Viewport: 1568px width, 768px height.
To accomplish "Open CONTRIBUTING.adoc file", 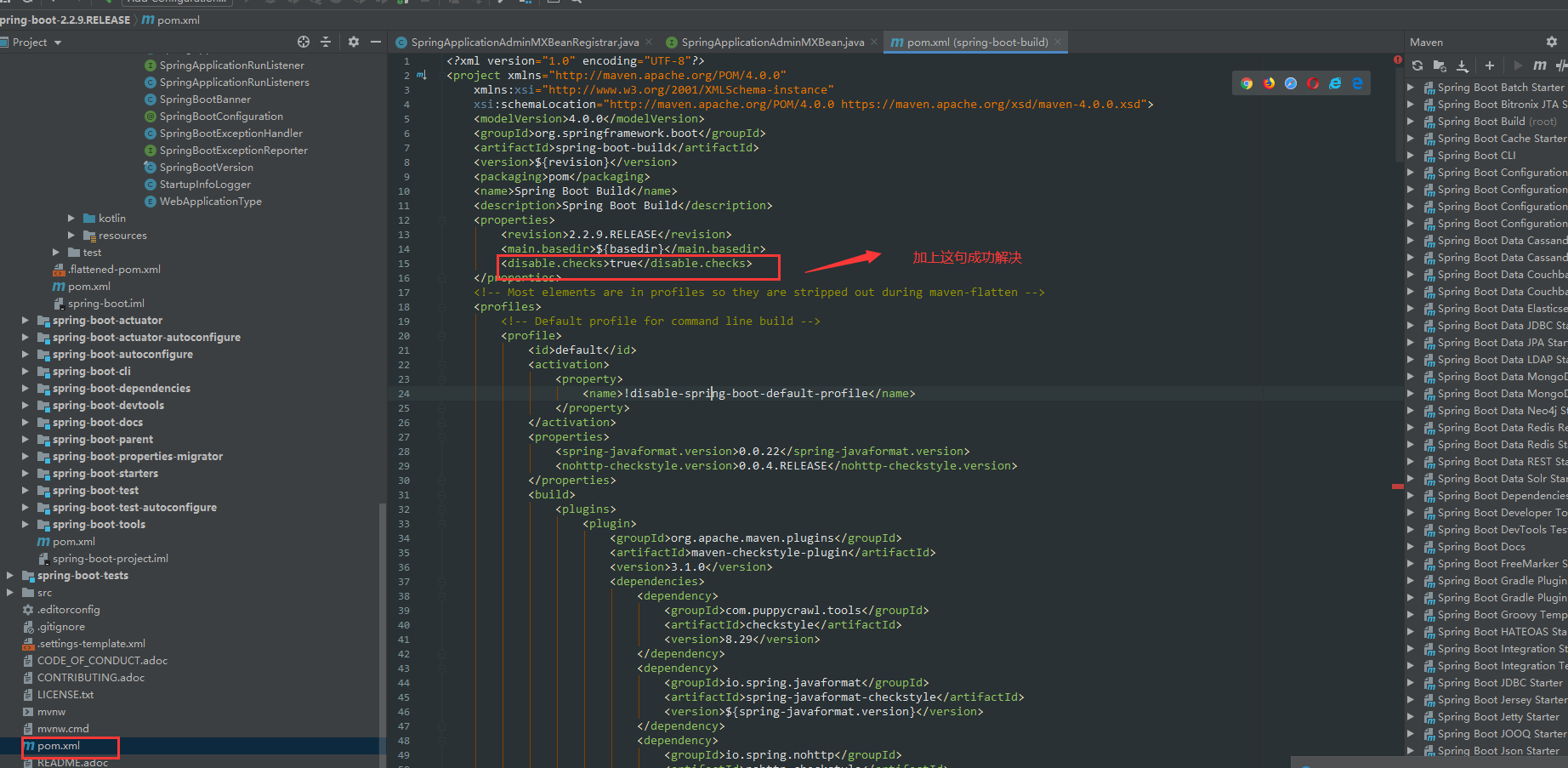I will (91, 678).
